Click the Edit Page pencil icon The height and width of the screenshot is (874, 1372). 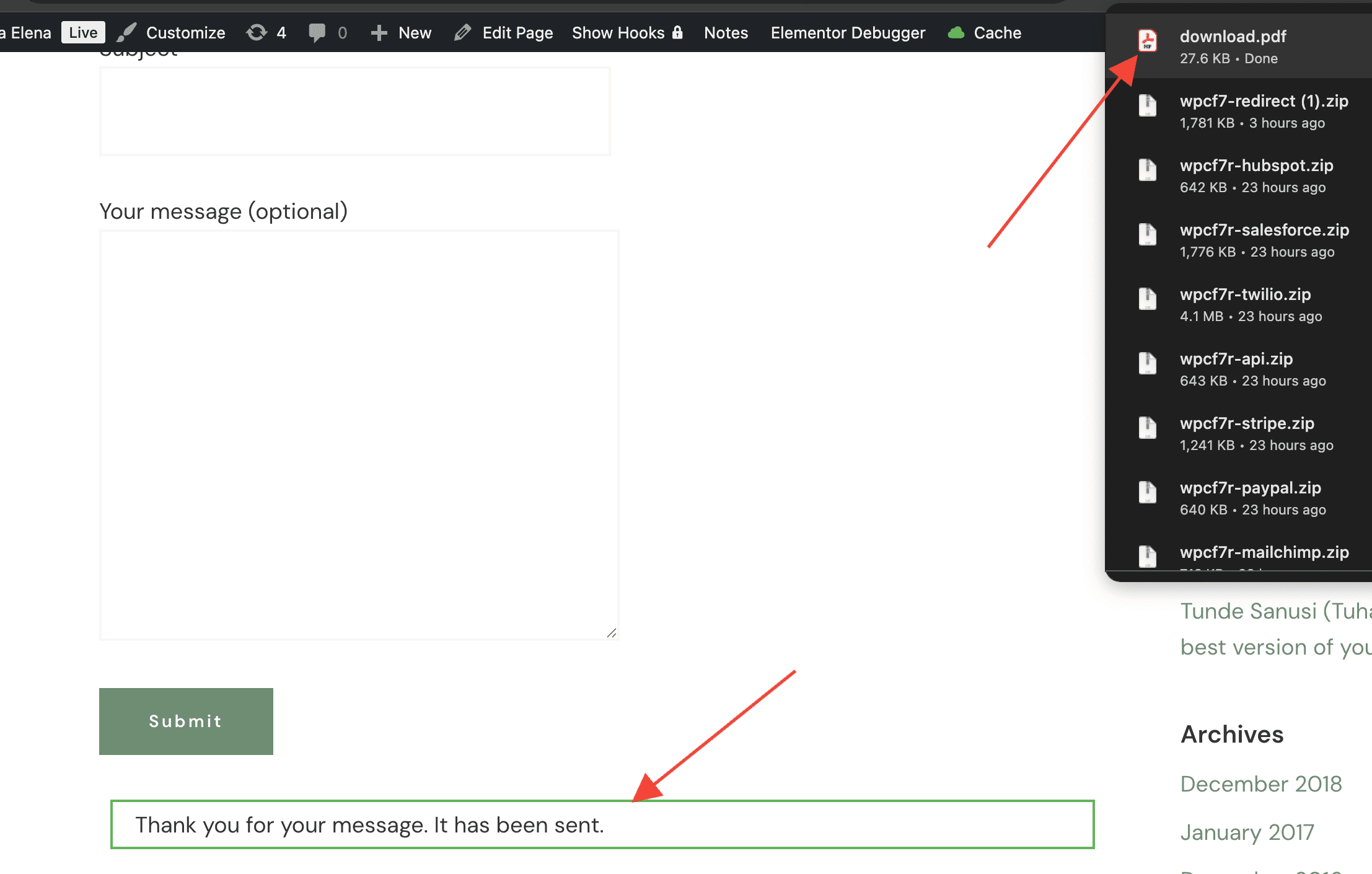(462, 33)
